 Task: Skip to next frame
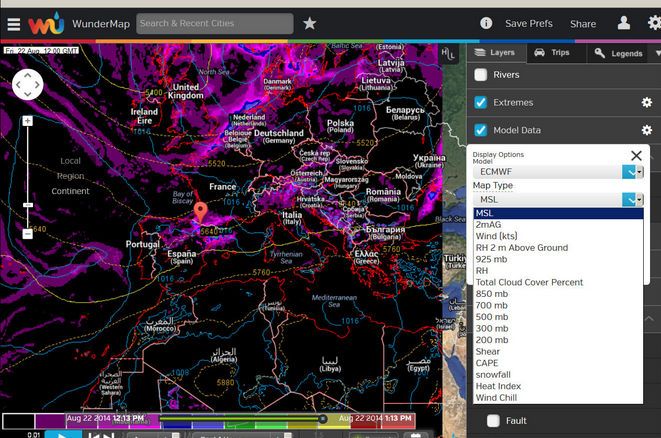click(109, 435)
